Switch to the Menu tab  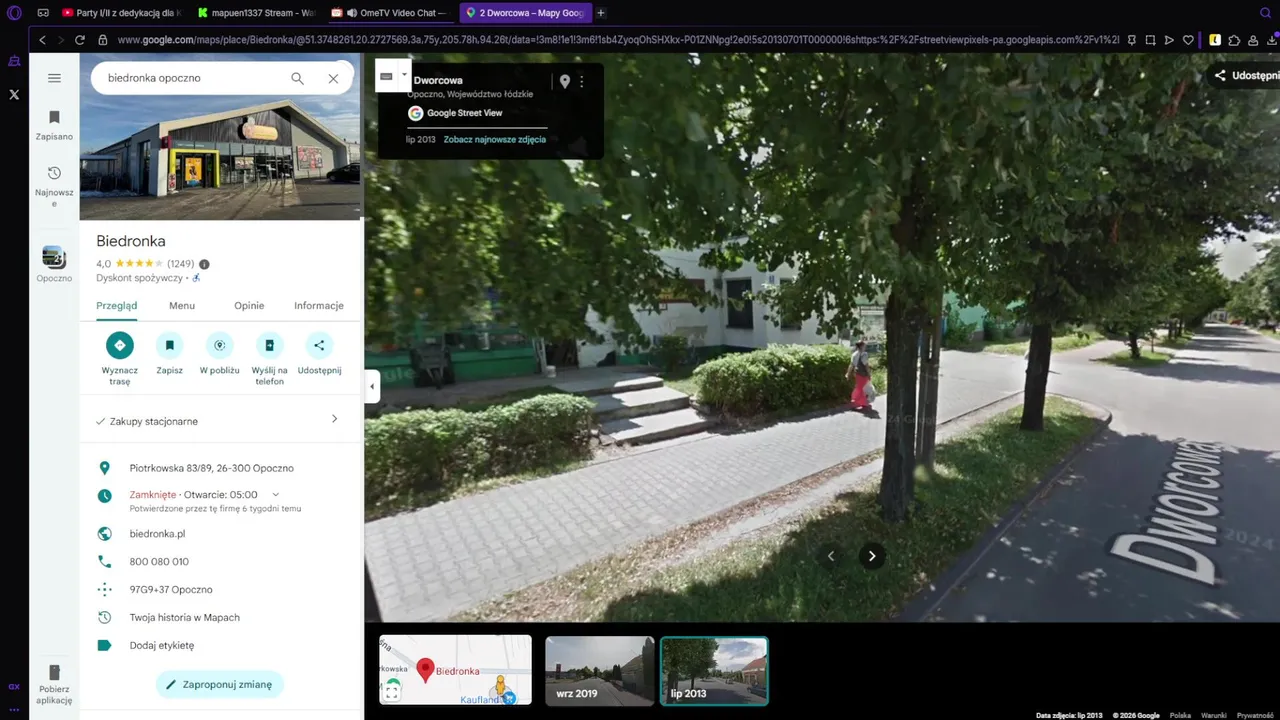[182, 306]
